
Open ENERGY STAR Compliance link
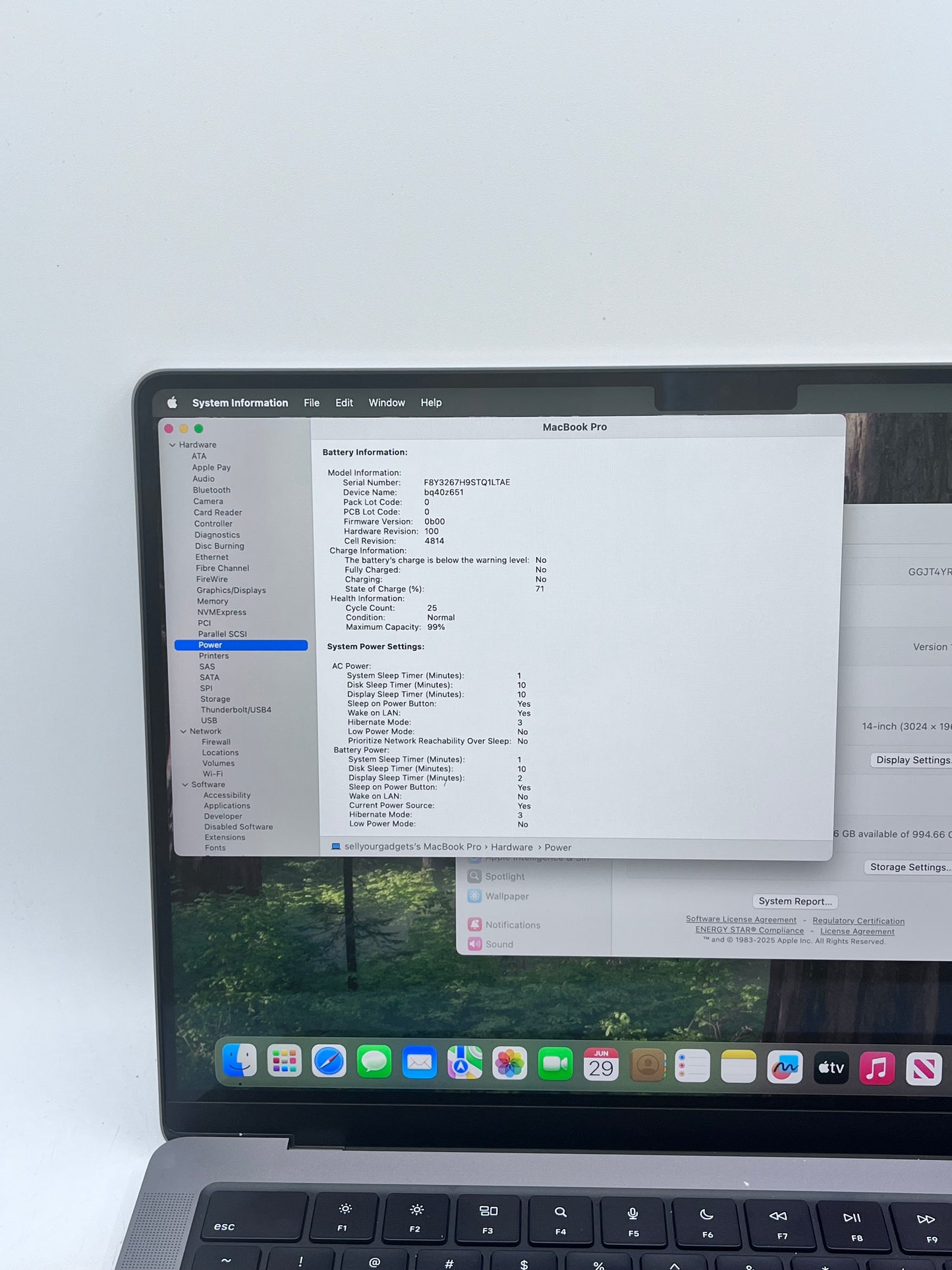(x=750, y=931)
